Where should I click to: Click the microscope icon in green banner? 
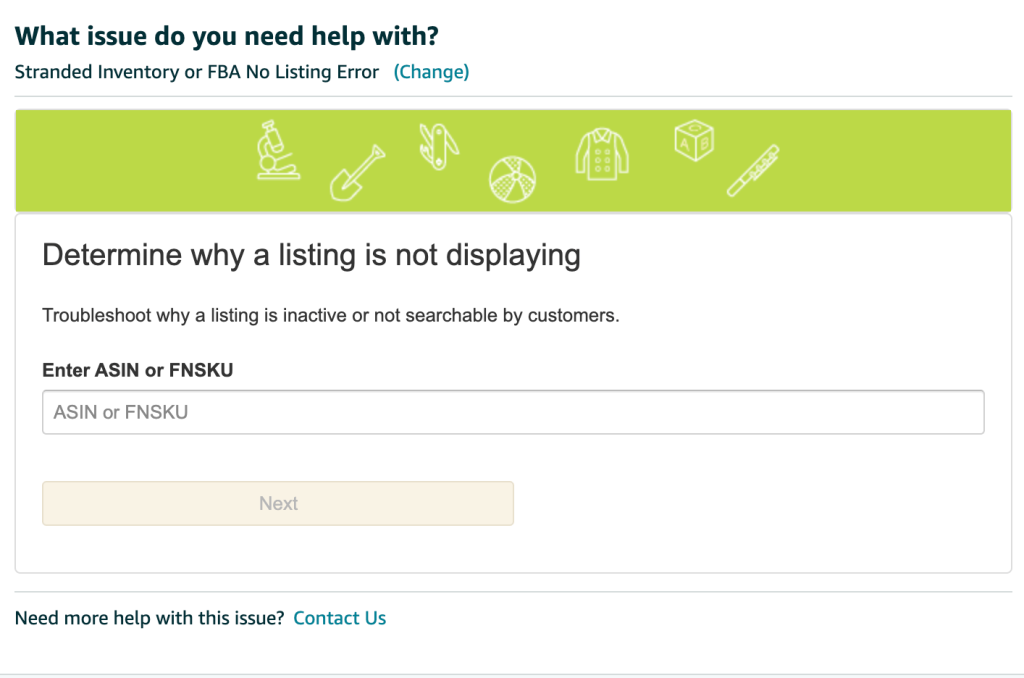pyautogui.click(x=277, y=151)
